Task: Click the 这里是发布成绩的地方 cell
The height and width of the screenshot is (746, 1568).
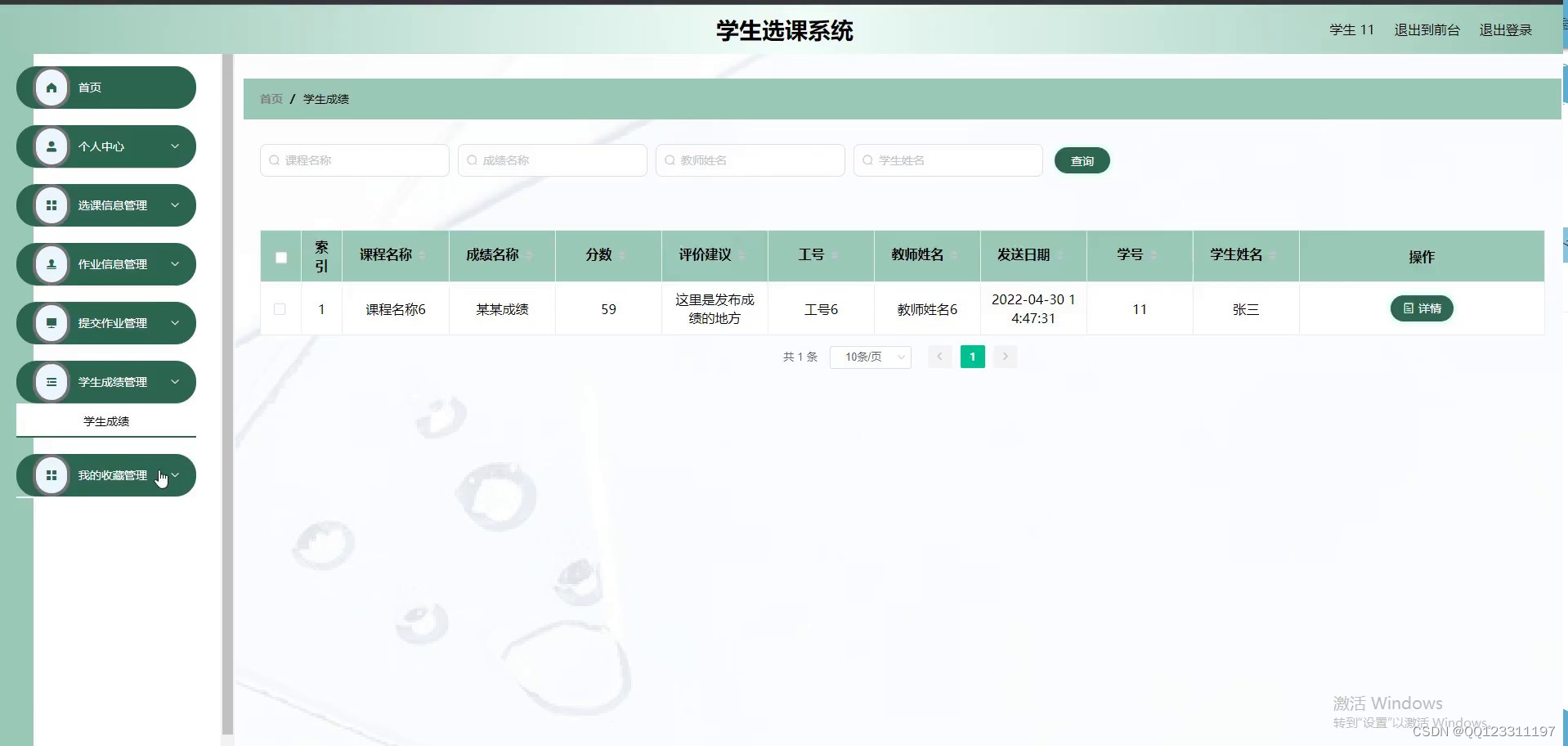Action: click(x=715, y=309)
